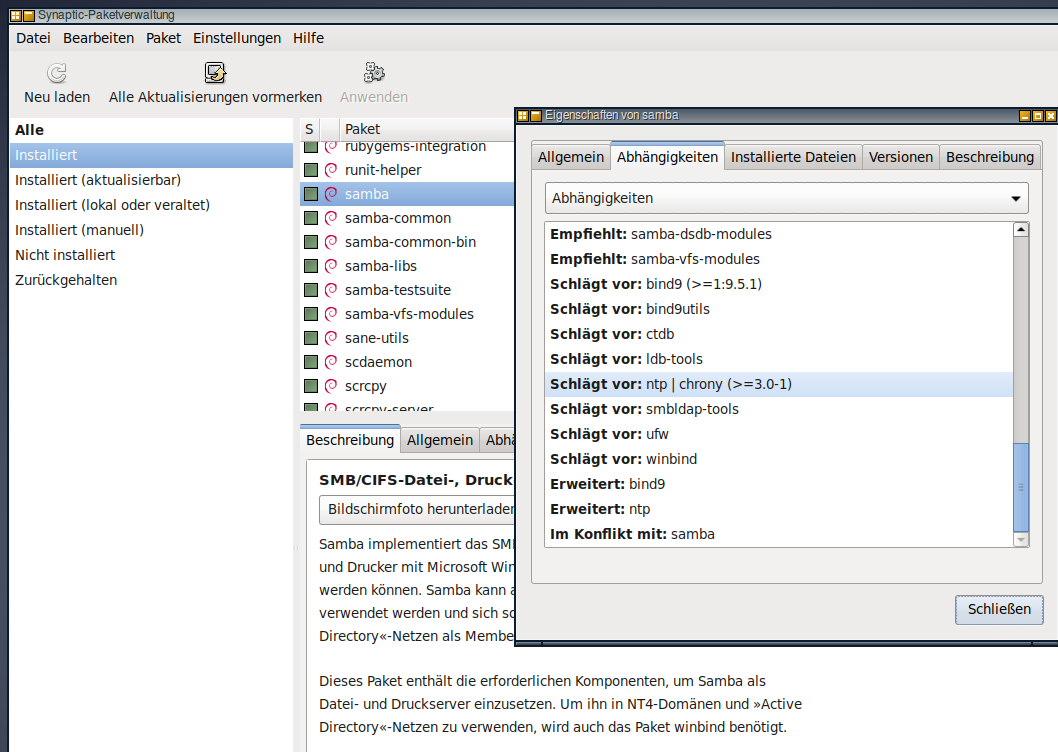Click the Debian swirl icon beside samba-vfs-modules
This screenshot has height=752, width=1058.
coord(331,314)
